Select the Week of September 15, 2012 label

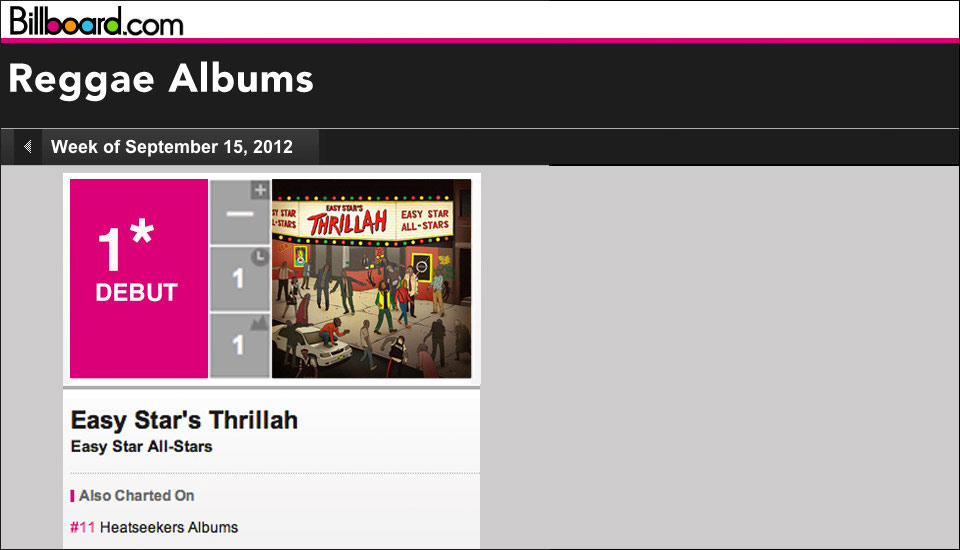pos(171,147)
